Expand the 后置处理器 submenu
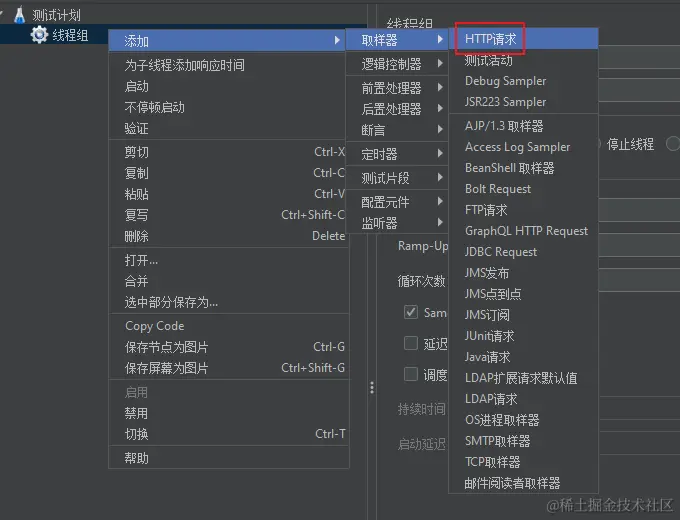 397,108
